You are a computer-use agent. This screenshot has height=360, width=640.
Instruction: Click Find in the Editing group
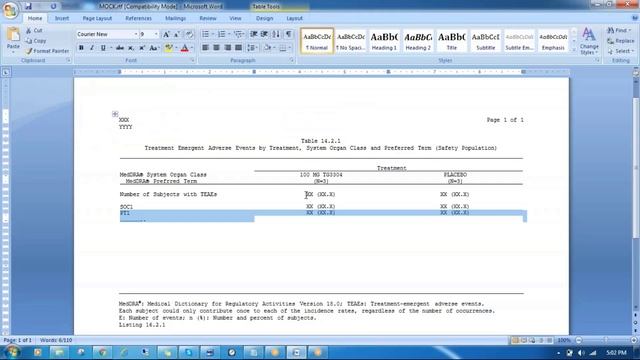(619, 31)
